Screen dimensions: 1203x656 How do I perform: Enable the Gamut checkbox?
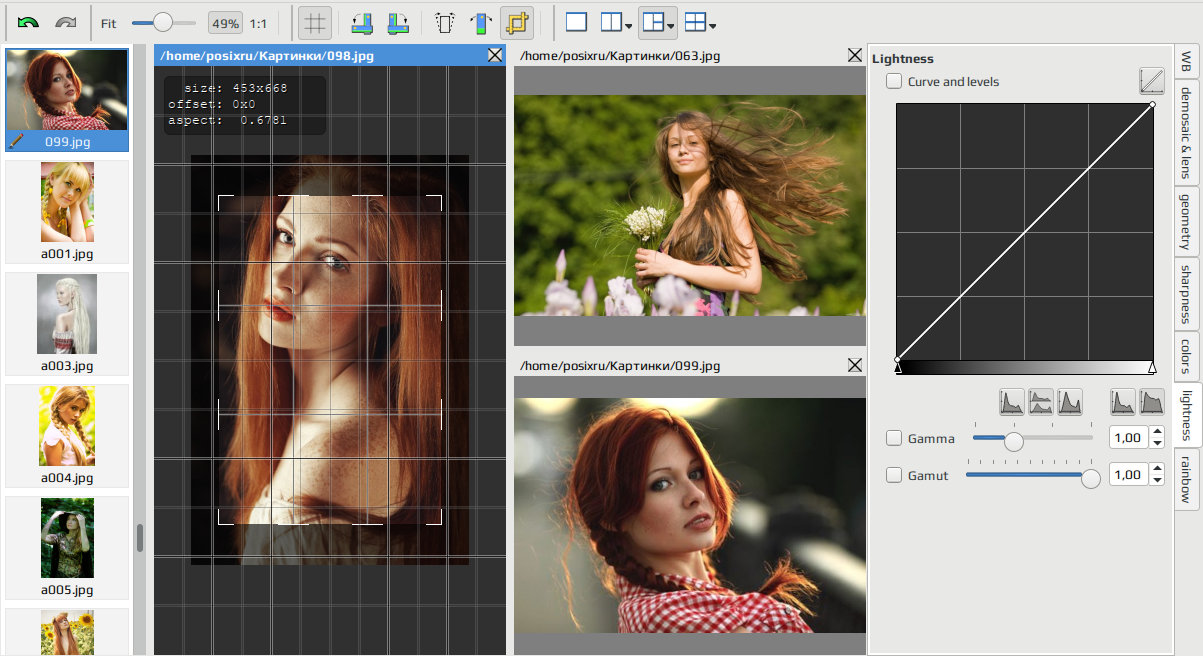coord(894,476)
